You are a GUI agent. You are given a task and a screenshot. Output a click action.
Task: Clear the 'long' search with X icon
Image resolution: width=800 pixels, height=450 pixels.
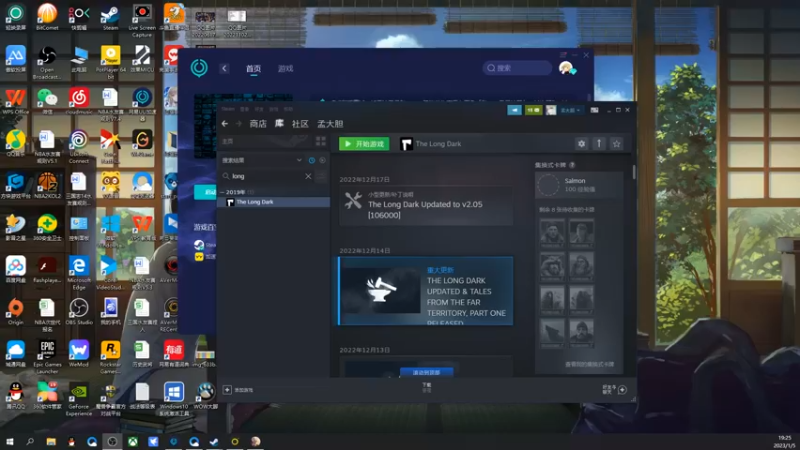click(x=308, y=176)
